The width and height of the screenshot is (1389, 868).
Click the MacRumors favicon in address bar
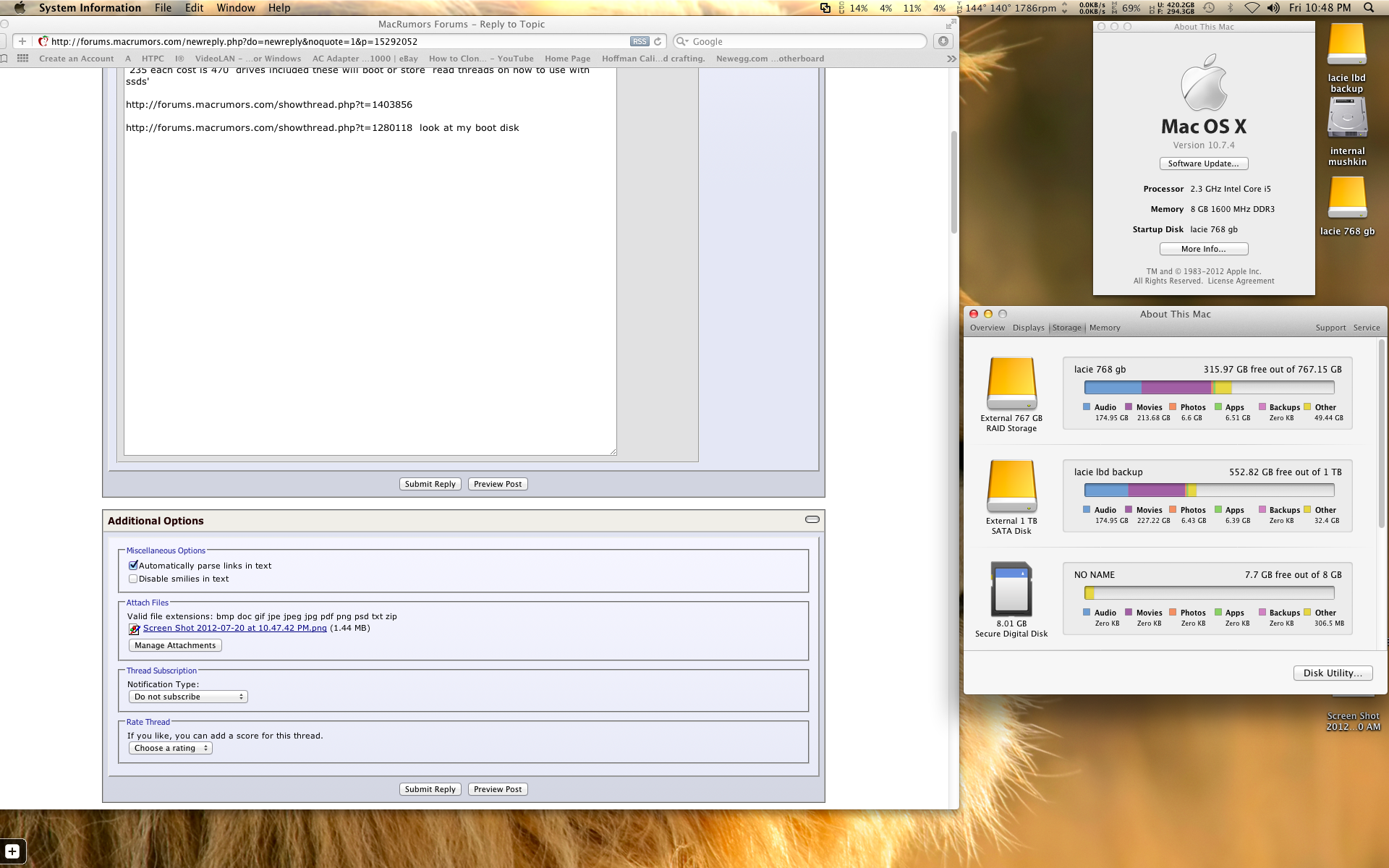click(43, 41)
